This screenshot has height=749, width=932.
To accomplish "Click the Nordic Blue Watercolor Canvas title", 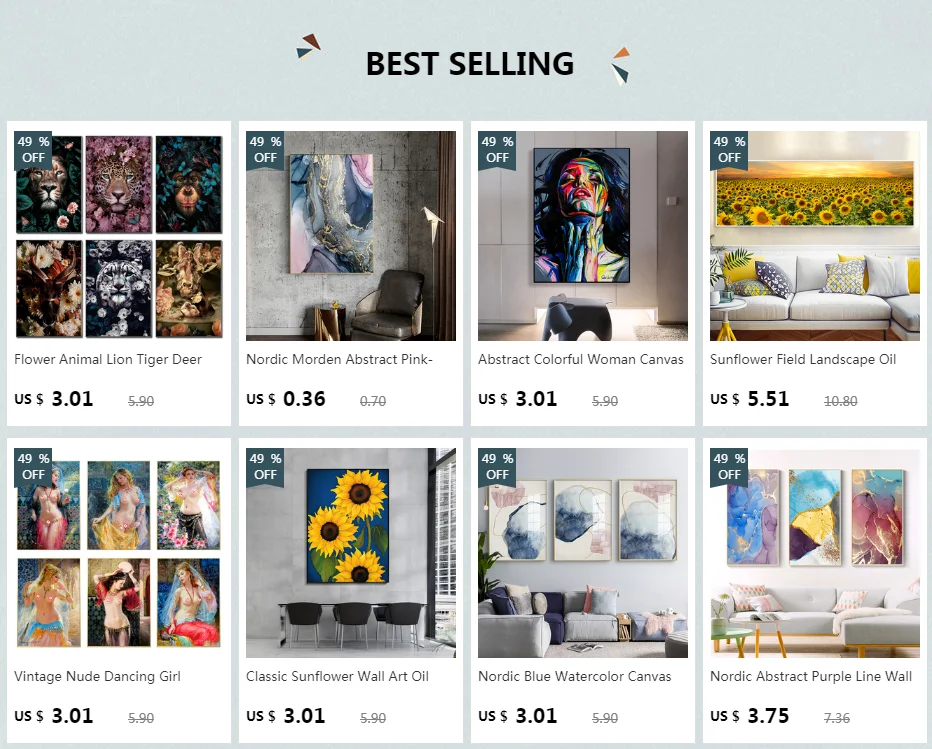I will click(x=575, y=676).
